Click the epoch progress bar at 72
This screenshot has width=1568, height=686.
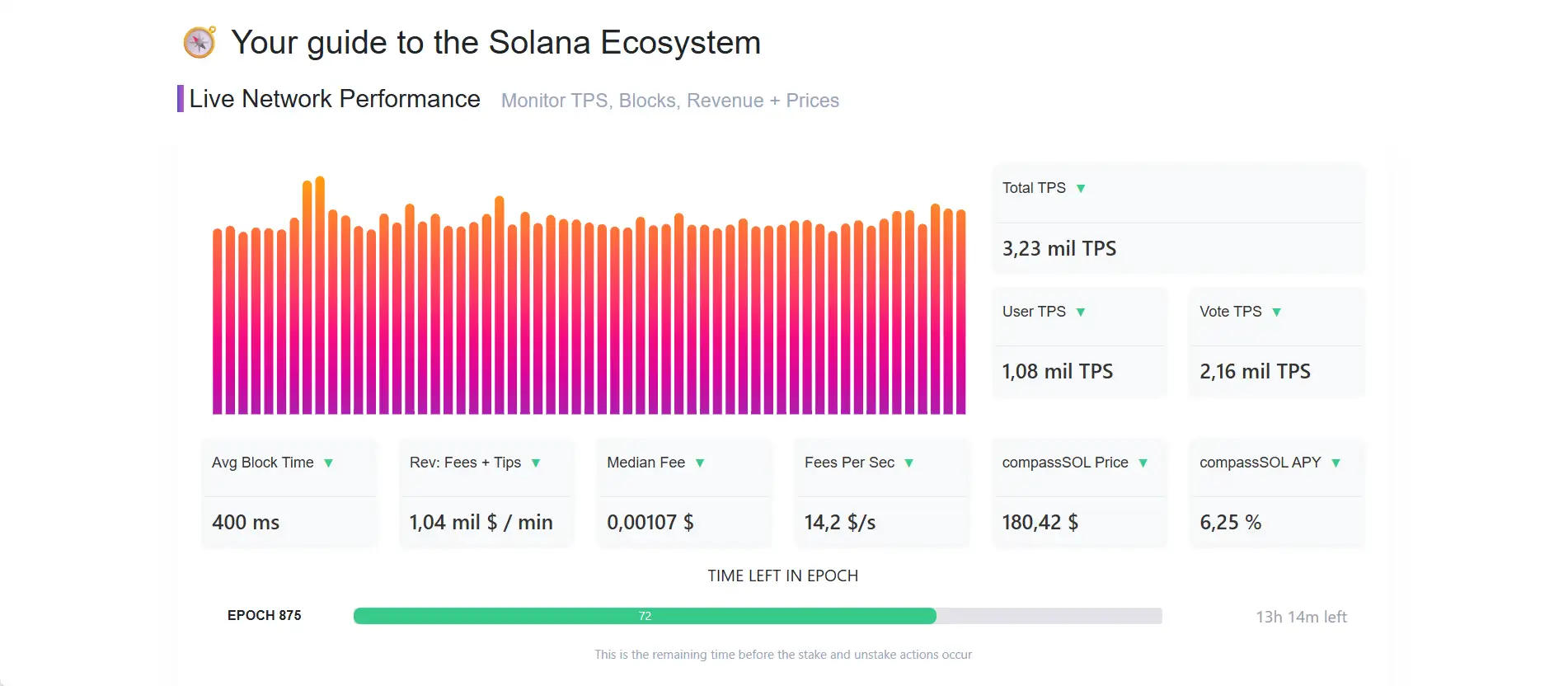pyautogui.click(x=645, y=616)
